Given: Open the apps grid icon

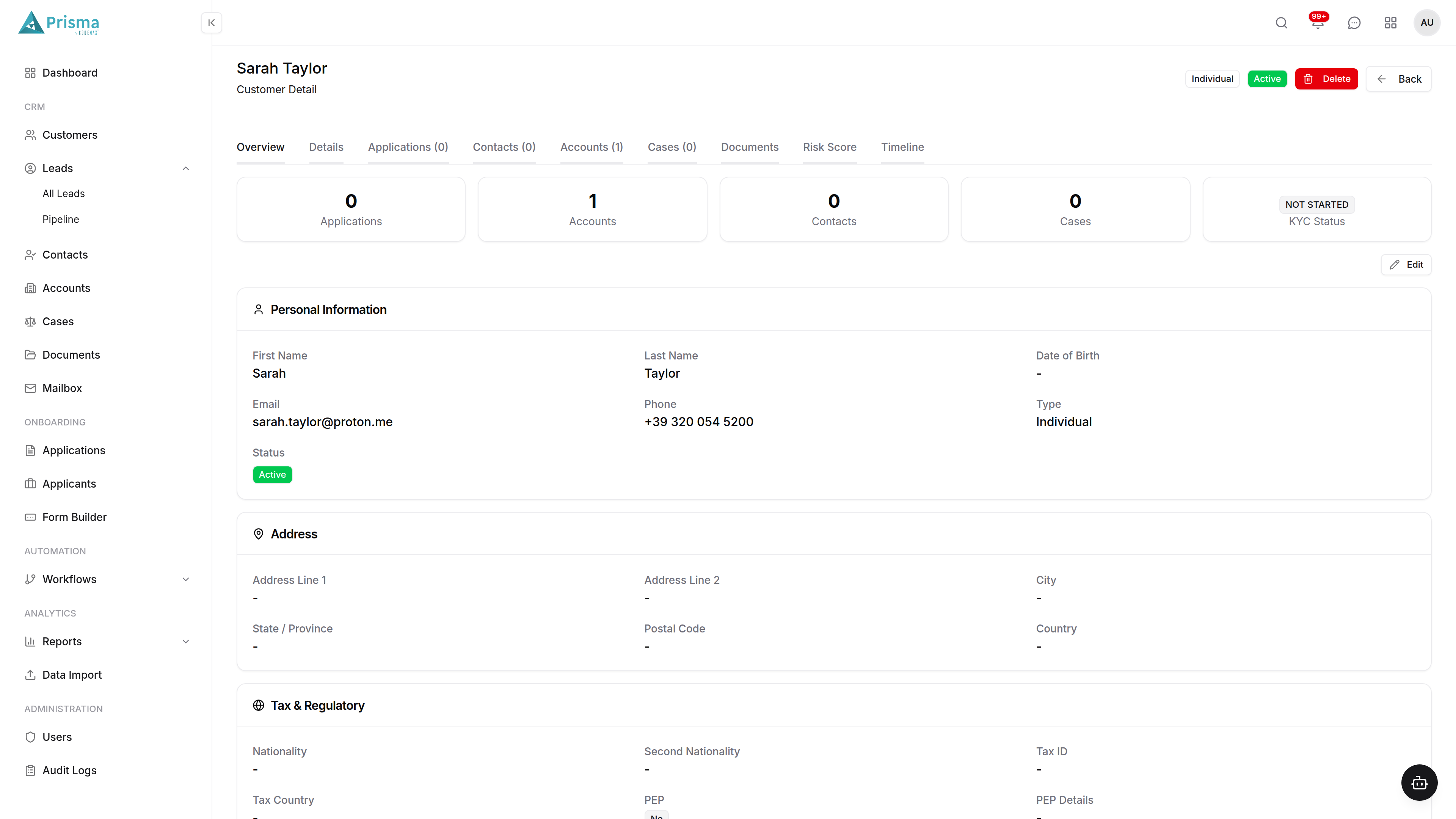Looking at the screenshot, I should click(1390, 23).
